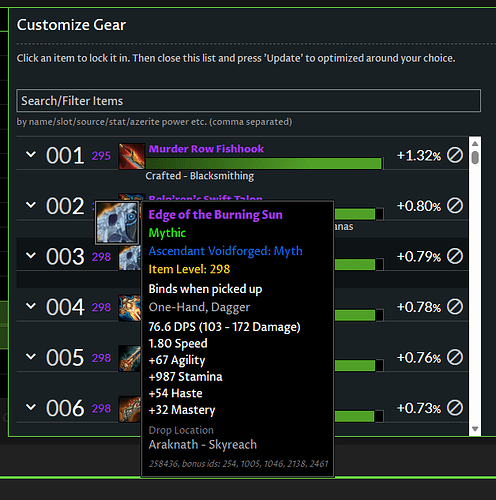Screen dimensions: 496x500
Task: Select the Murder Row Fishhook item name
Action: [x=206, y=149]
